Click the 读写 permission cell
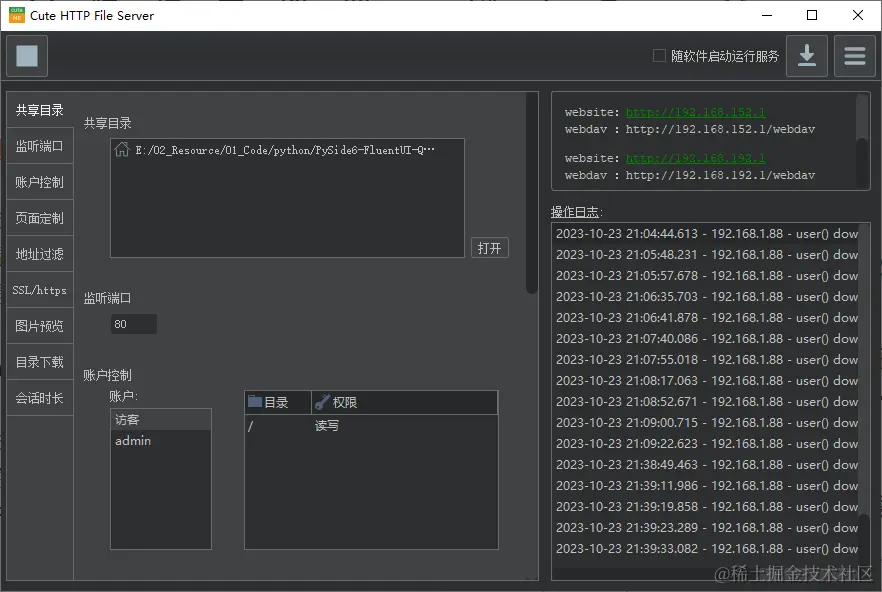 click(327, 426)
